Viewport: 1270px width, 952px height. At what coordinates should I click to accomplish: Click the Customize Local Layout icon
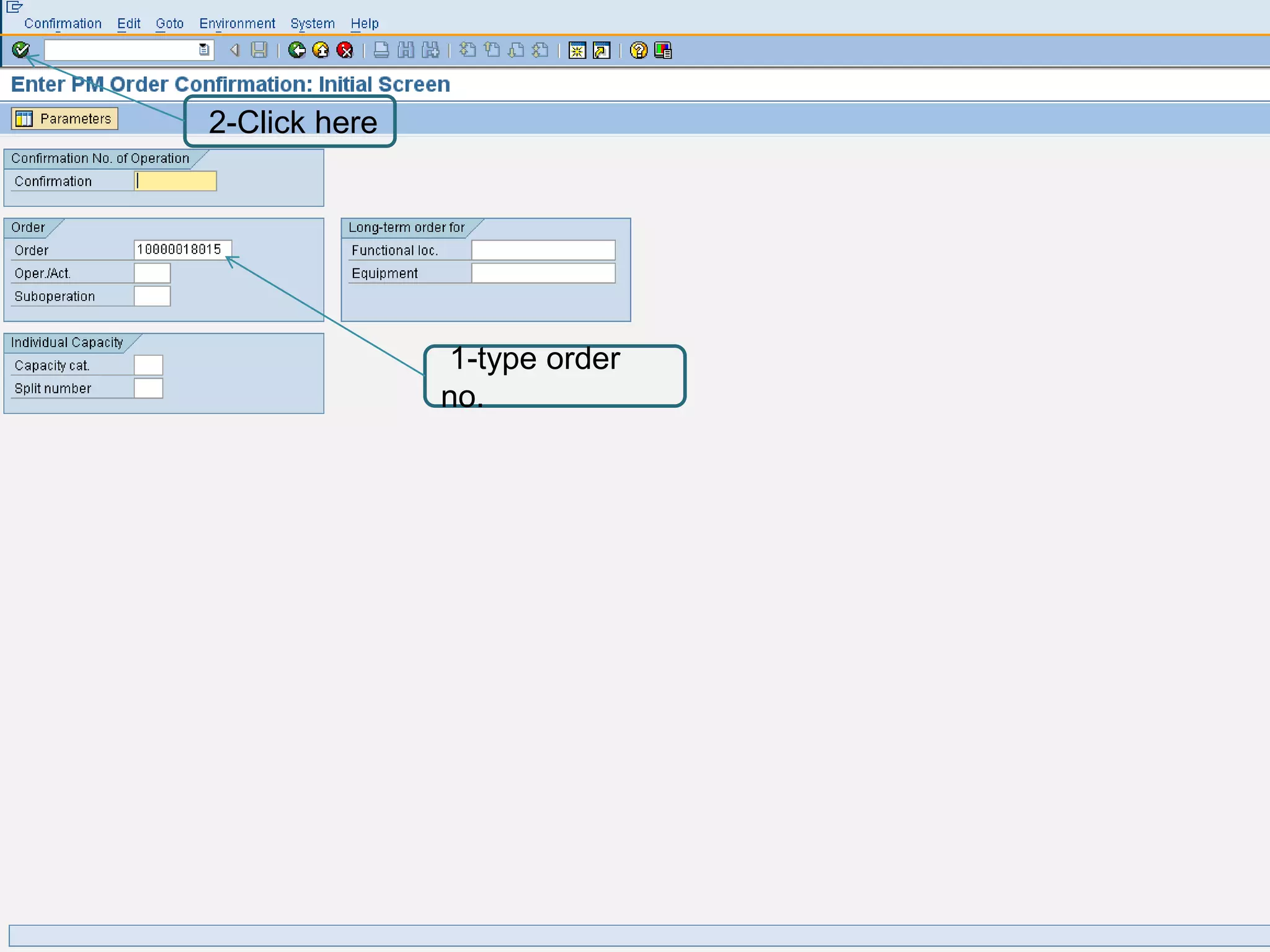tap(663, 50)
